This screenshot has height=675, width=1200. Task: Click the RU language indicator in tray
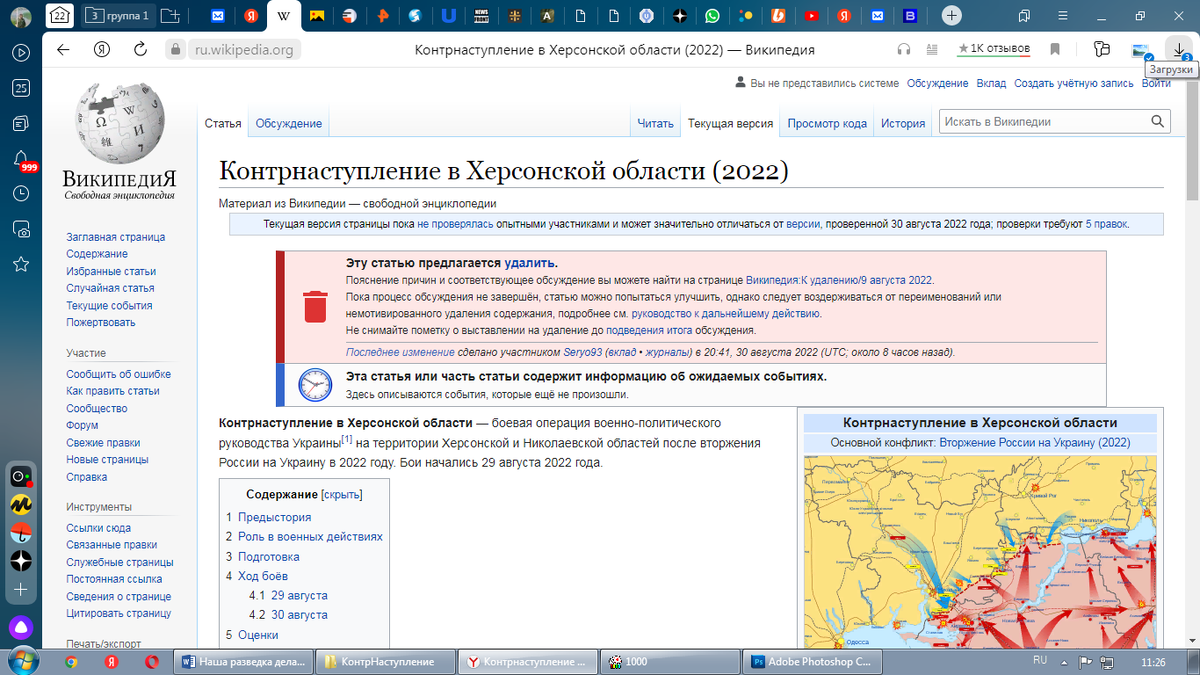click(1039, 661)
